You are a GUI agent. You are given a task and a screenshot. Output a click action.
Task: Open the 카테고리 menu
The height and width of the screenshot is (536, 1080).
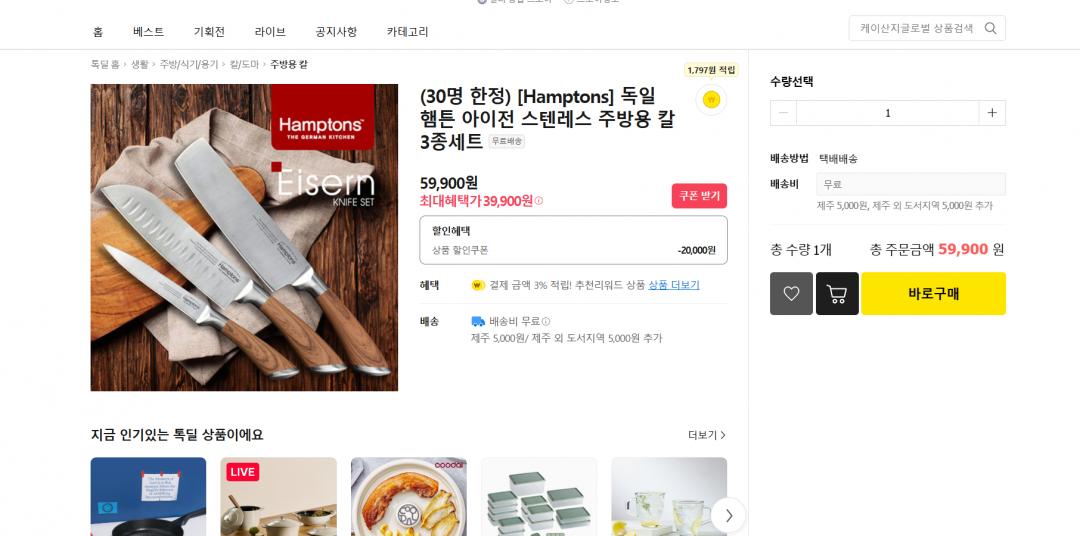click(407, 32)
